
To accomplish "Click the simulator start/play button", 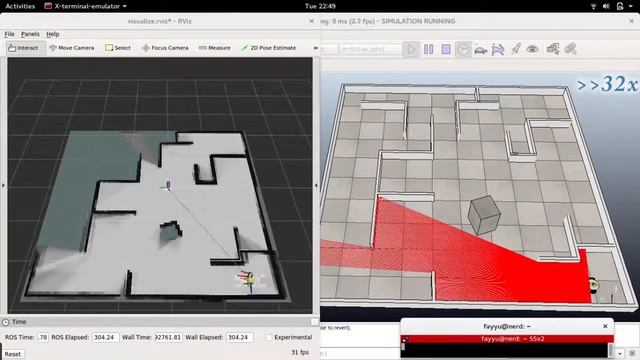I will [411, 49].
